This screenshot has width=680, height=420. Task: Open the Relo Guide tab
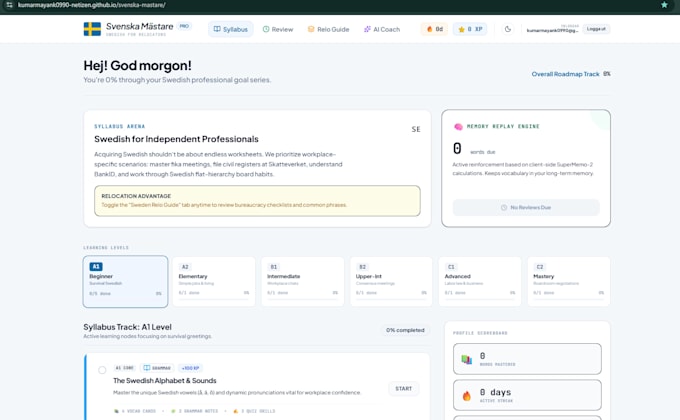tap(328, 29)
